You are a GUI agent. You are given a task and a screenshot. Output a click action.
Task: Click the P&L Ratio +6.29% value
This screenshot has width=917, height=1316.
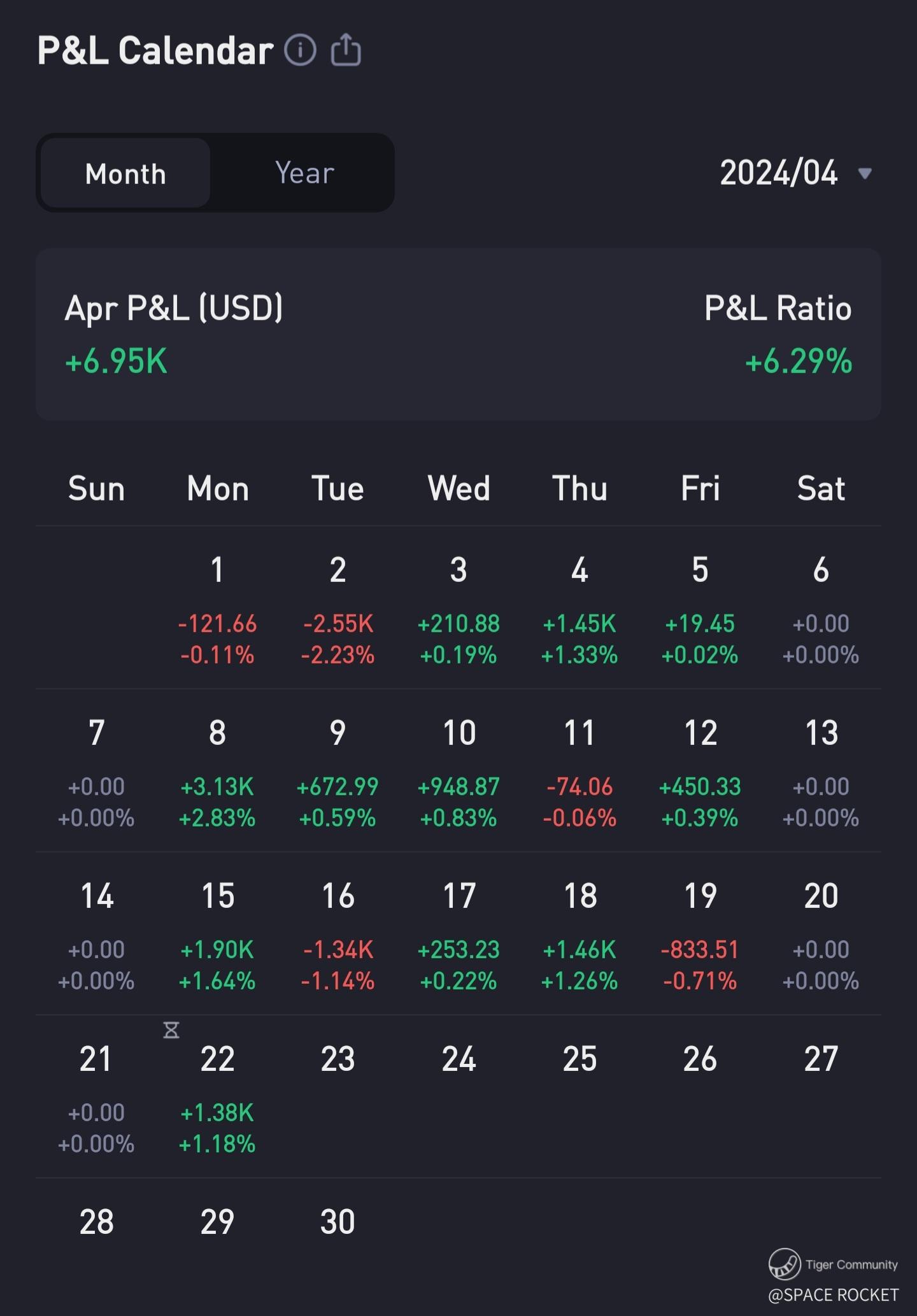799,362
